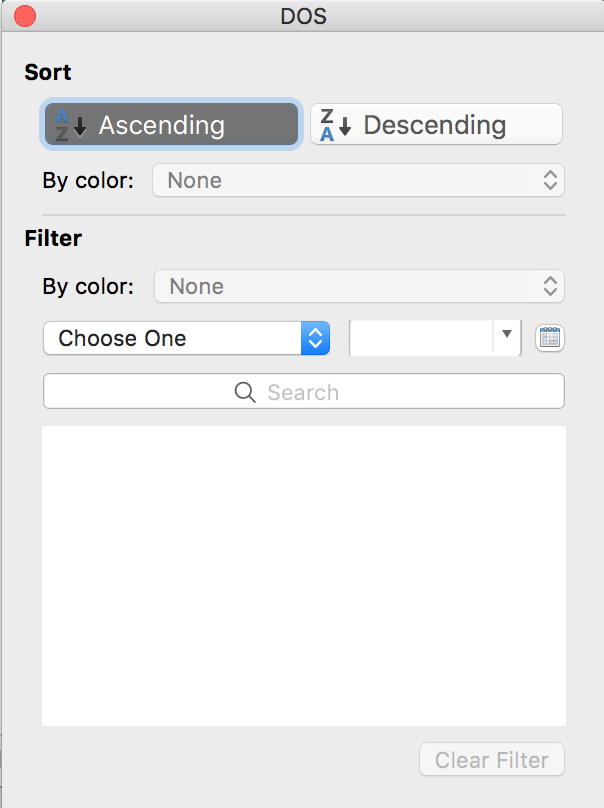This screenshot has width=604, height=808.
Task: Sort the DOS column Descending
Action: point(436,124)
